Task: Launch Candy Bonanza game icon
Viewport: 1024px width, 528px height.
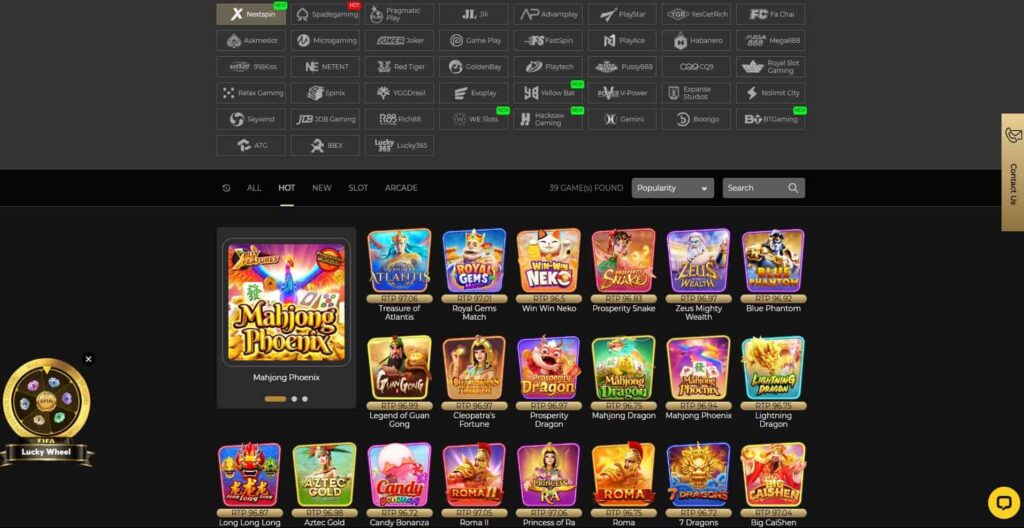Action: (x=399, y=474)
